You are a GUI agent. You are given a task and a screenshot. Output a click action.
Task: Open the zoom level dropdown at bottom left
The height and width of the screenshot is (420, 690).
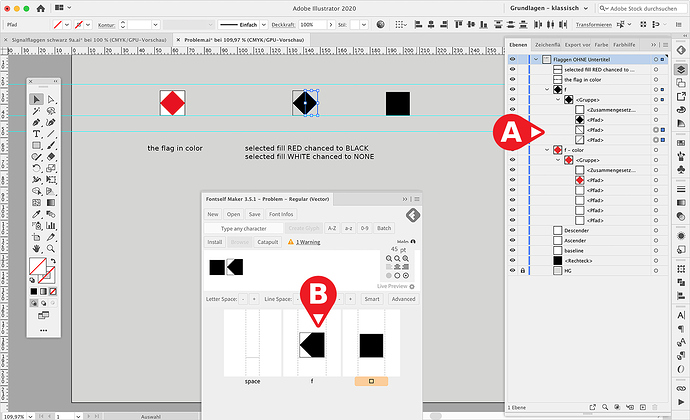click(x=30, y=416)
